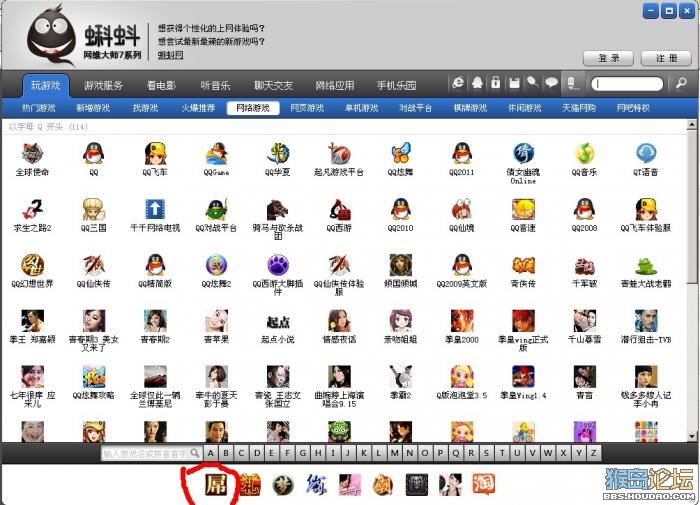Image resolution: width=700 pixels, height=505 pixels.
Task: Click the 梦 icon in bottom strip
Action: (283, 485)
